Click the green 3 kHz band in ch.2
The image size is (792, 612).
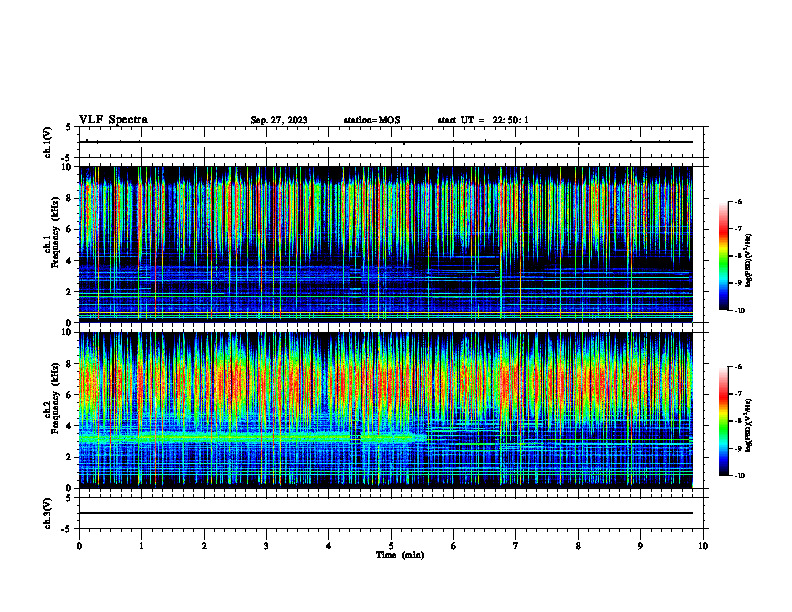tap(253, 438)
